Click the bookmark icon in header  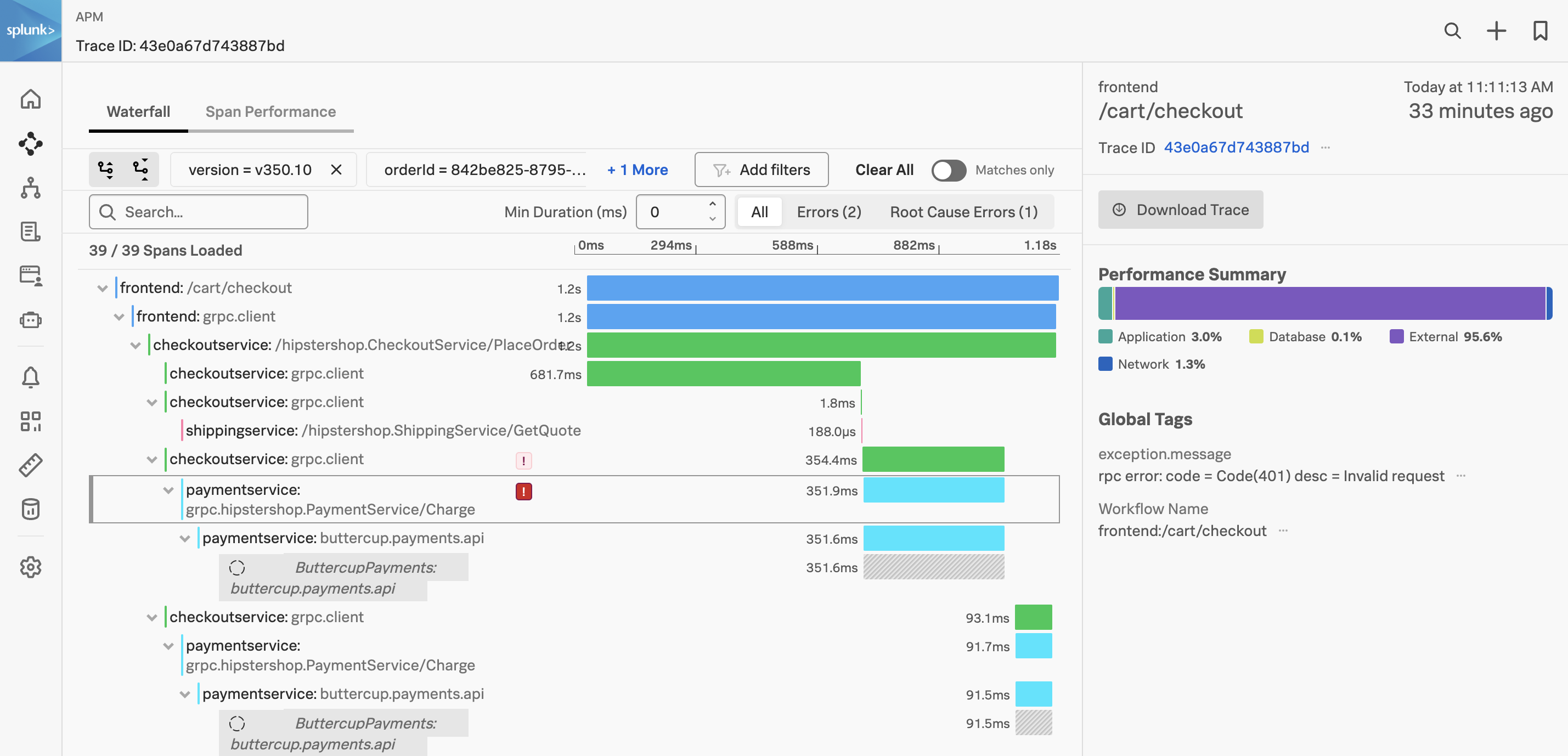[1540, 30]
